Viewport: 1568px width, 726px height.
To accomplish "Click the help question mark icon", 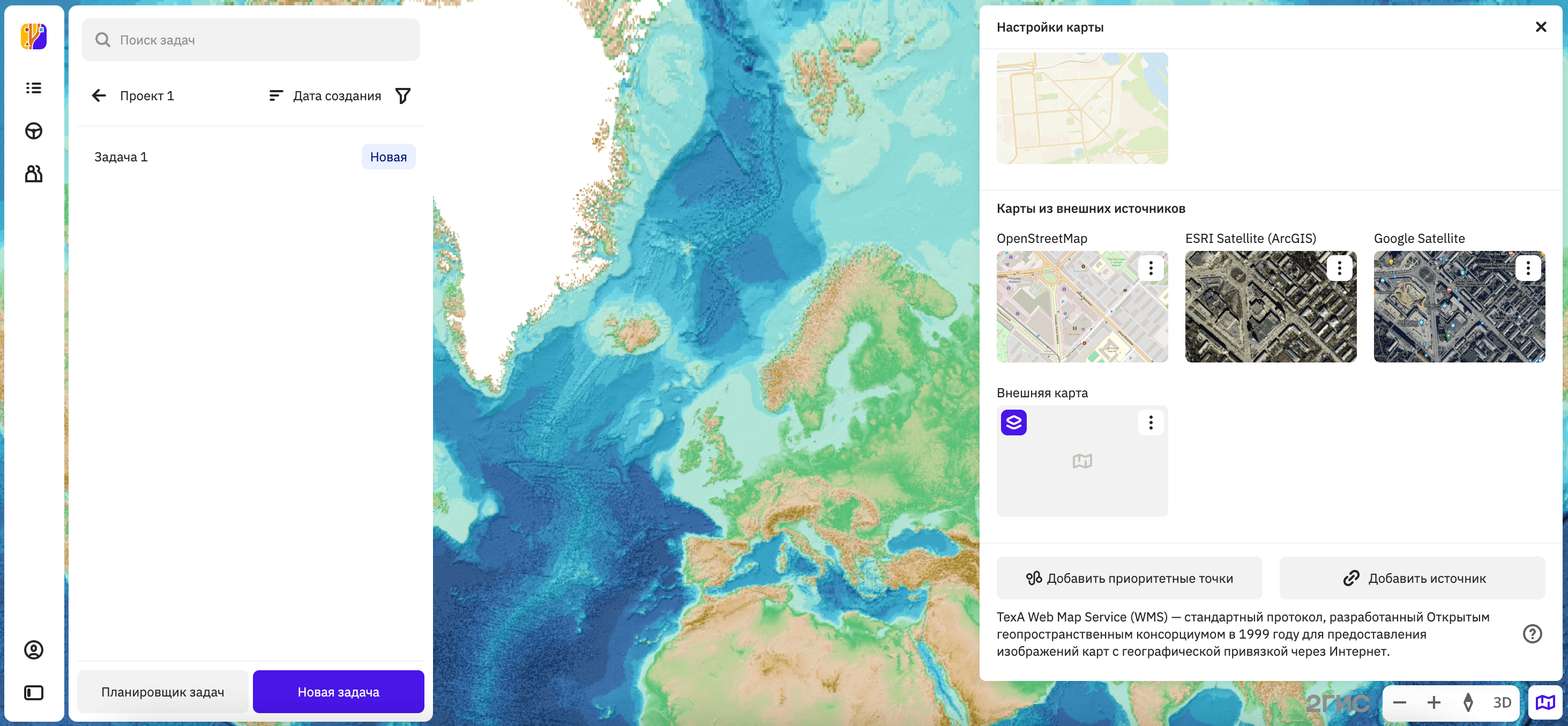I will coord(1532,634).
